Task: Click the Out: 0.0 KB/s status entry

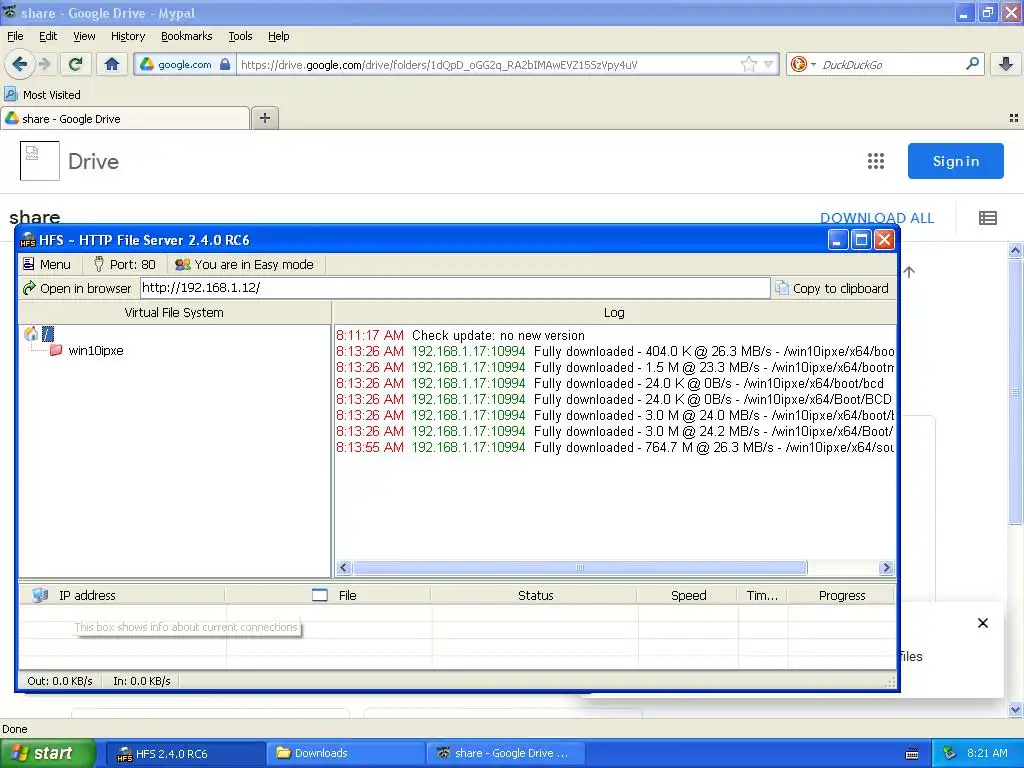Action: (60, 681)
